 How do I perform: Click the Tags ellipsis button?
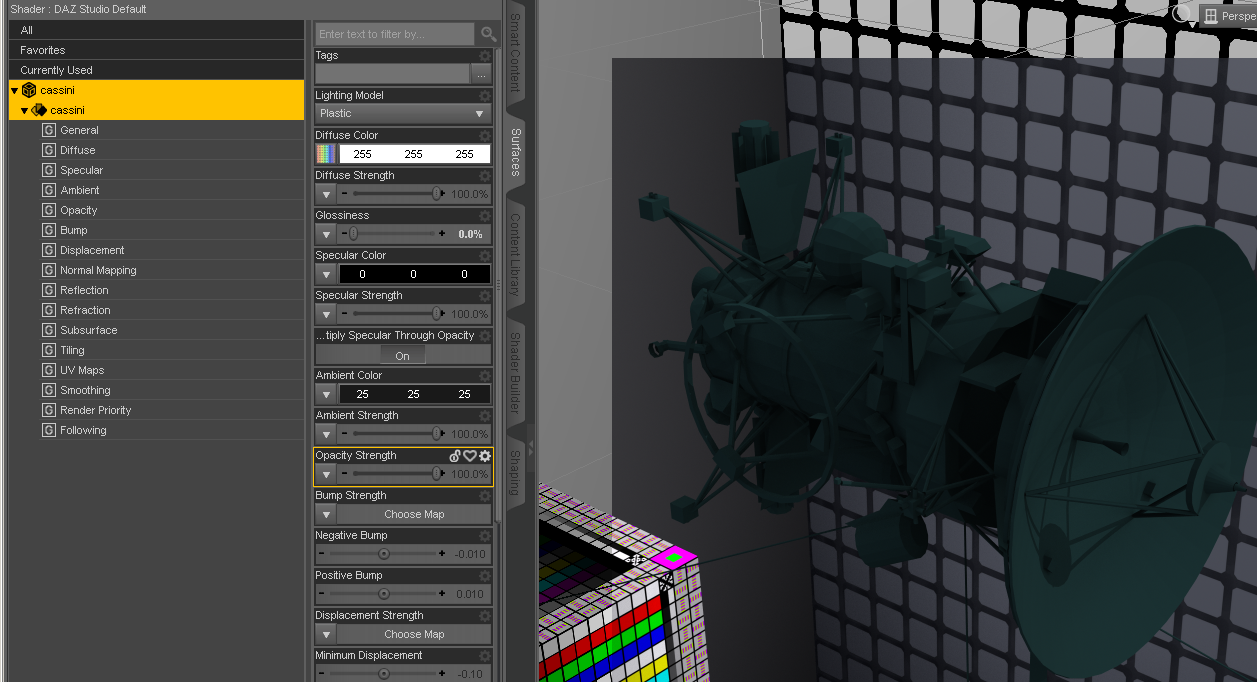click(x=481, y=74)
